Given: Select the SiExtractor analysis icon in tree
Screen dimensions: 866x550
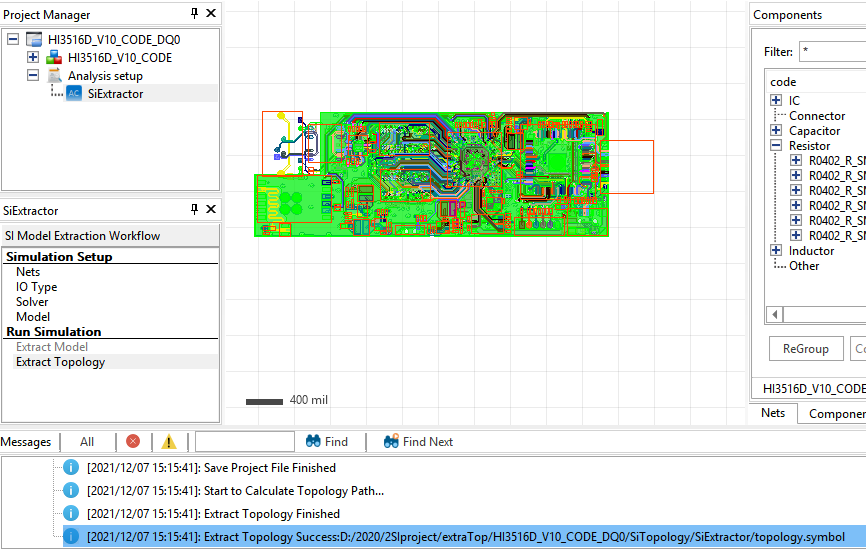Looking at the screenshot, I should coord(74,94).
